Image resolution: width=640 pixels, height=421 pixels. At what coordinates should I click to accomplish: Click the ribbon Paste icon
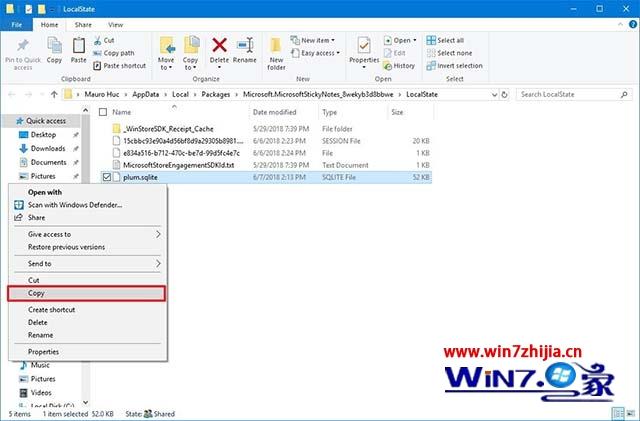78,45
